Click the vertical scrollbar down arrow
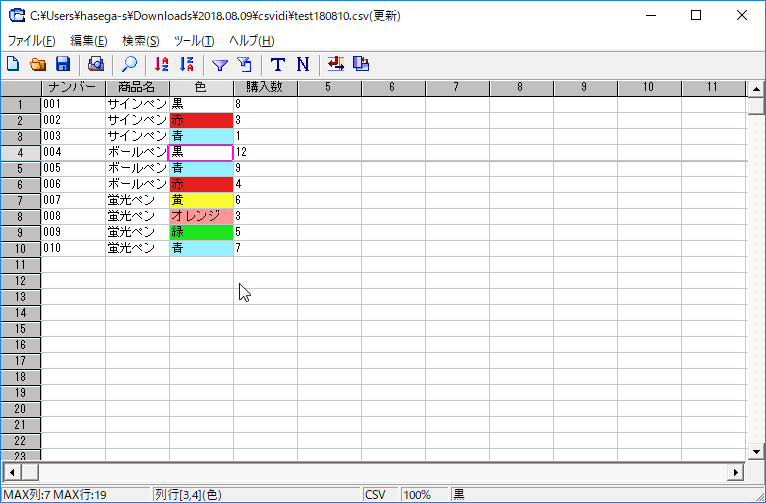Viewport: 766px width, 503px height. (x=756, y=452)
